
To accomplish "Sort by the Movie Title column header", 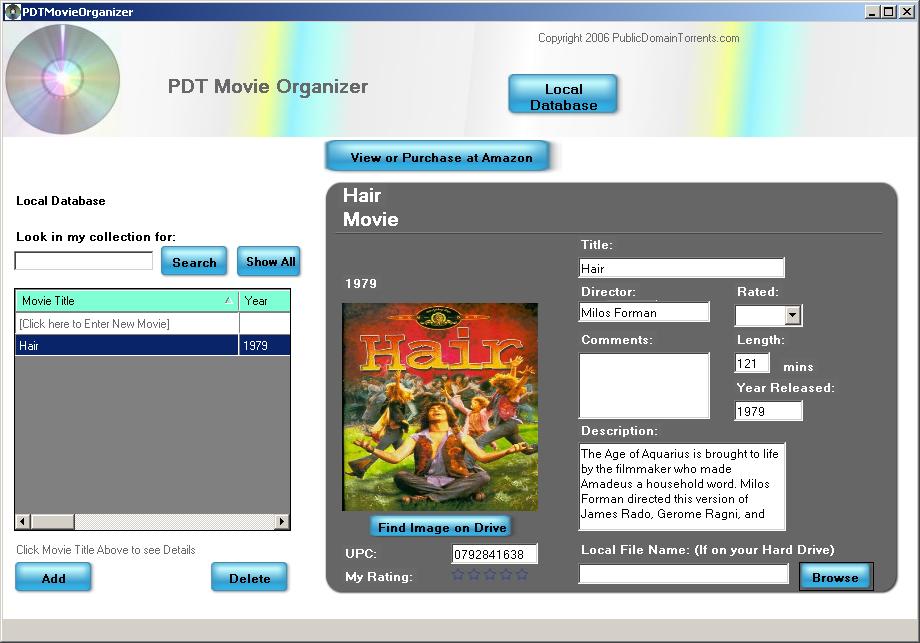I will 127,301.
